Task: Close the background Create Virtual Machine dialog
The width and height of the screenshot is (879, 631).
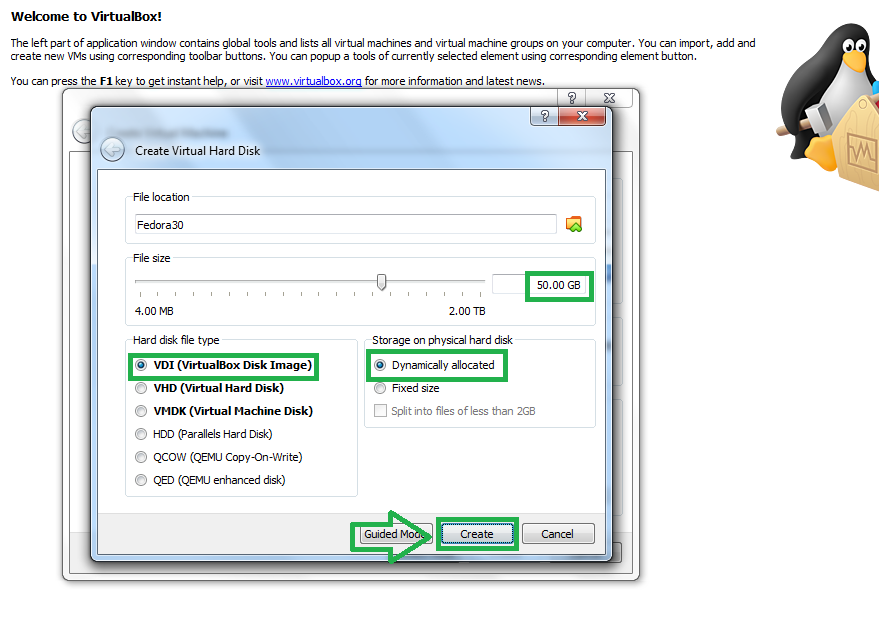Action: pos(609,98)
